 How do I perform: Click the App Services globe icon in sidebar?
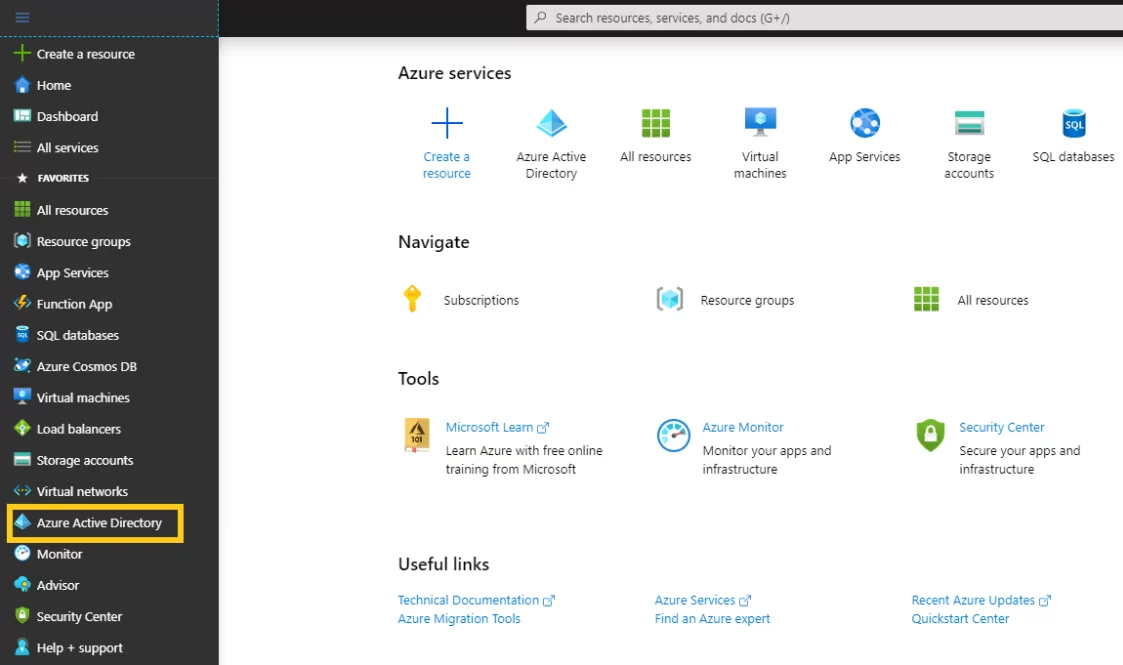tap(22, 272)
